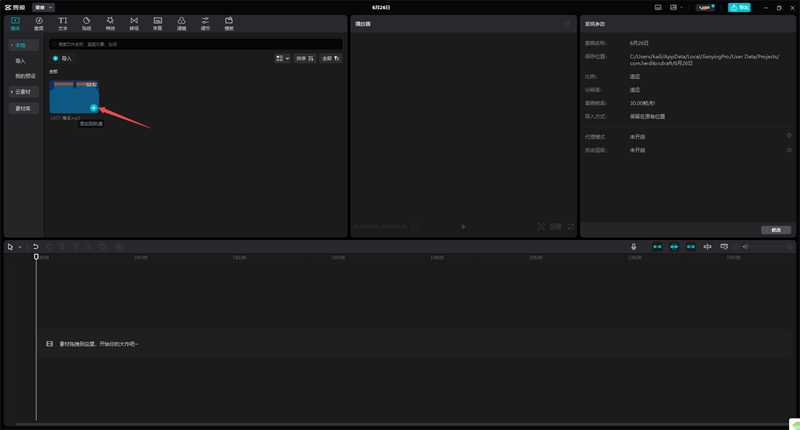Open the 转场 (Transitions) panel
This screenshot has height=430, width=800.
pyautogui.click(x=134, y=23)
